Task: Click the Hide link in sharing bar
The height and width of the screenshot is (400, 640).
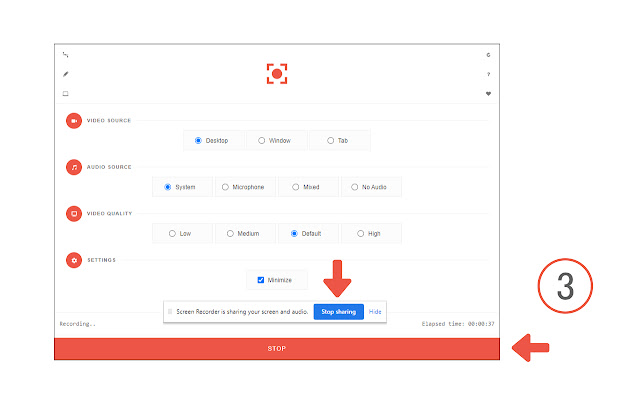Action: (x=375, y=312)
